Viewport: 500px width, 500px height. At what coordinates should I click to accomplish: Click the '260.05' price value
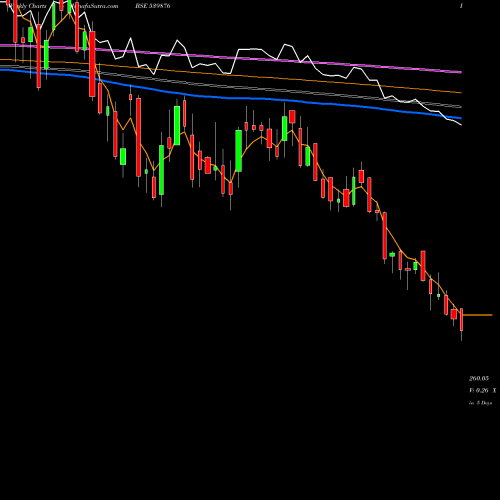click(x=479, y=378)
